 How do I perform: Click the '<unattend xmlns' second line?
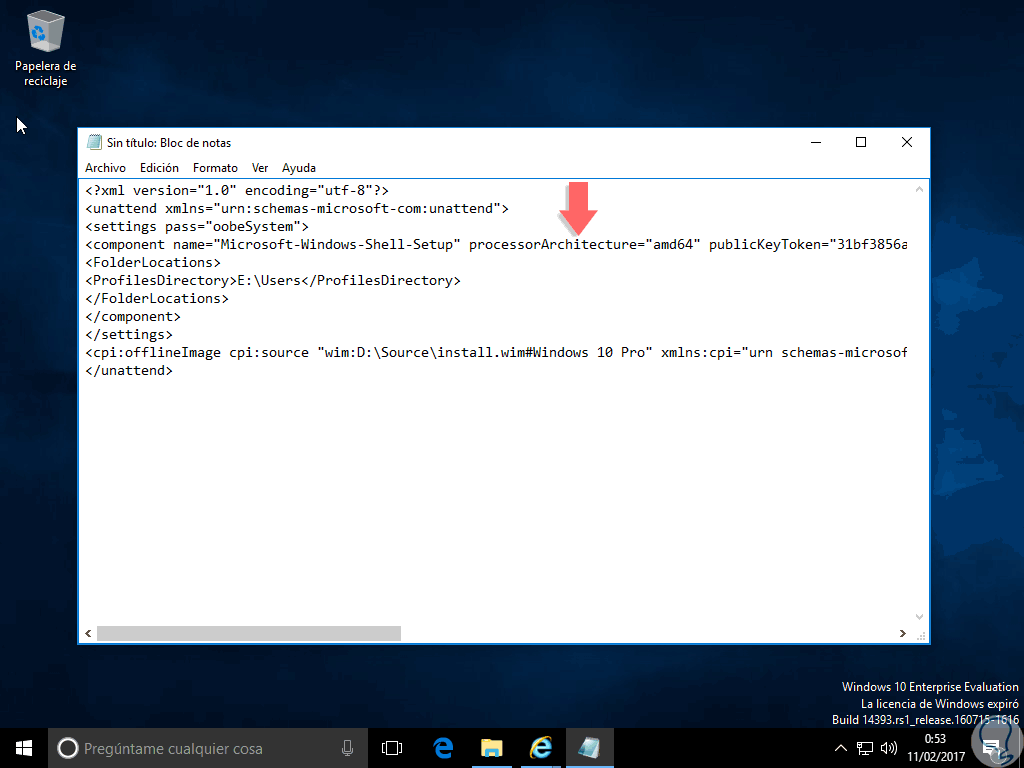(x=296, y=208)
